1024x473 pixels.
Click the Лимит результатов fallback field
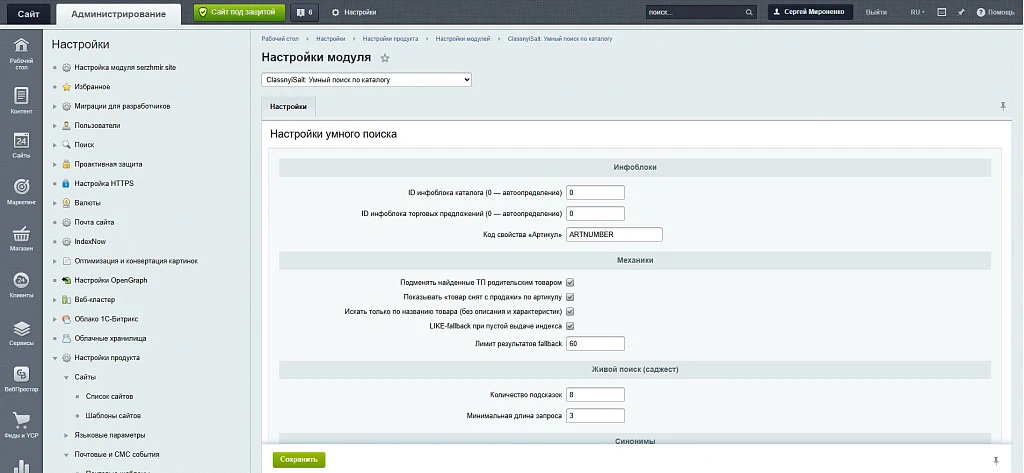click(595, 344)
